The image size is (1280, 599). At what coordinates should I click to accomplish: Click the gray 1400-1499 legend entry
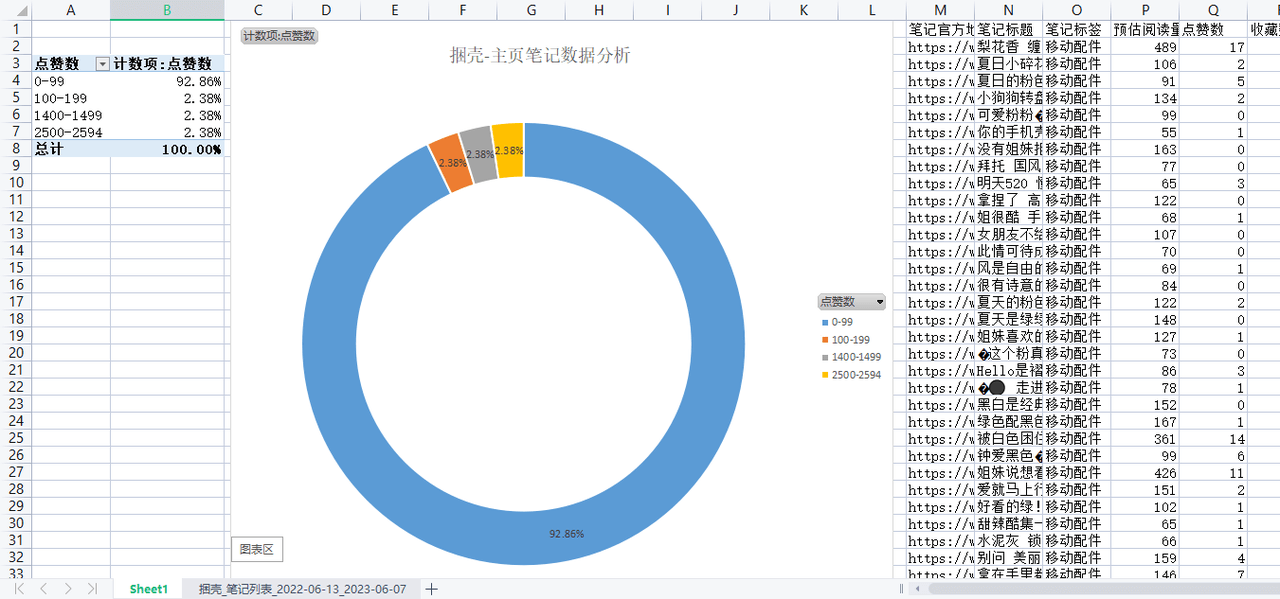tap(852, 357)
